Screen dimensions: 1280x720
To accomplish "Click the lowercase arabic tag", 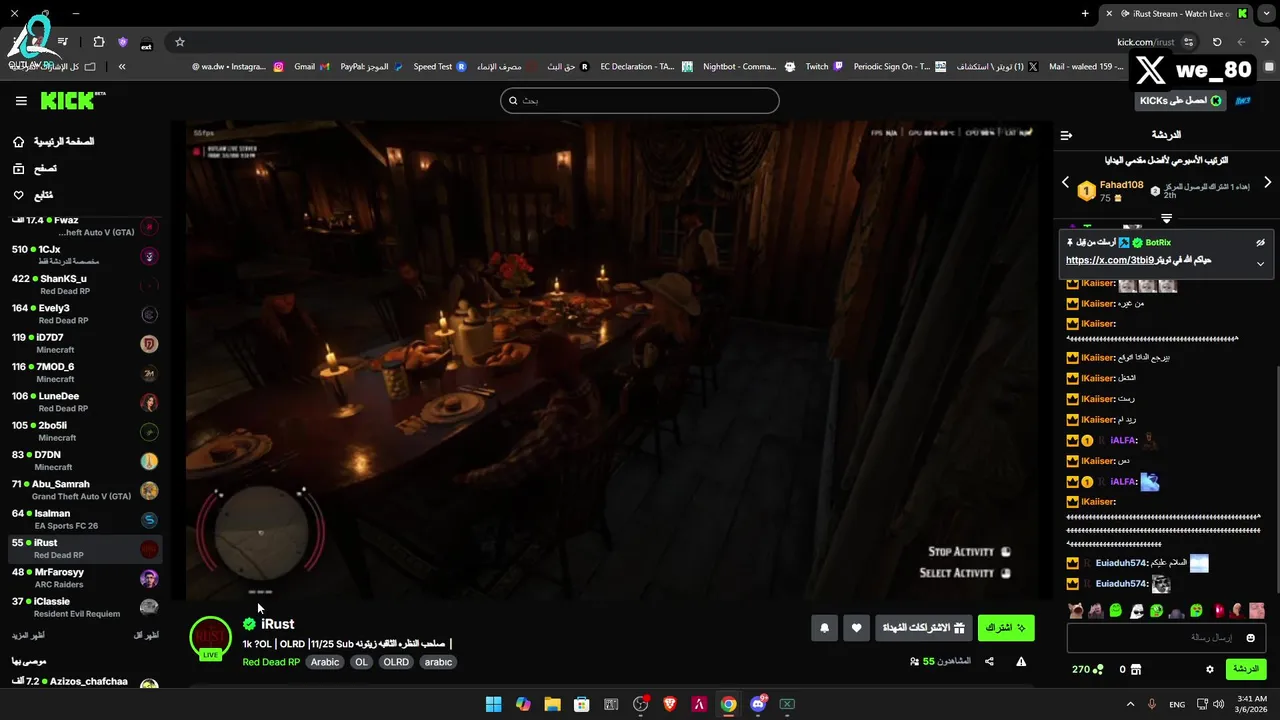I will [438, 662].
